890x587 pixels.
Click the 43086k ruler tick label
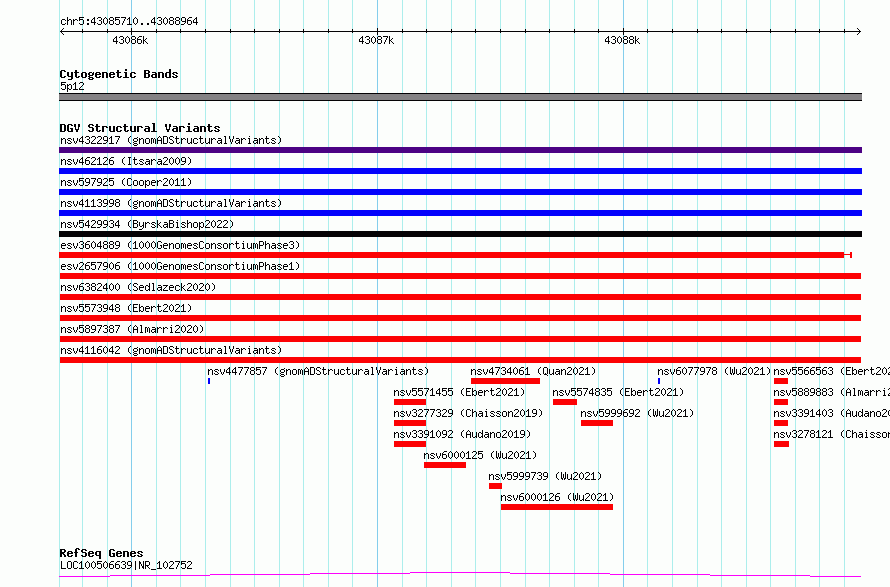coord(130,40)
